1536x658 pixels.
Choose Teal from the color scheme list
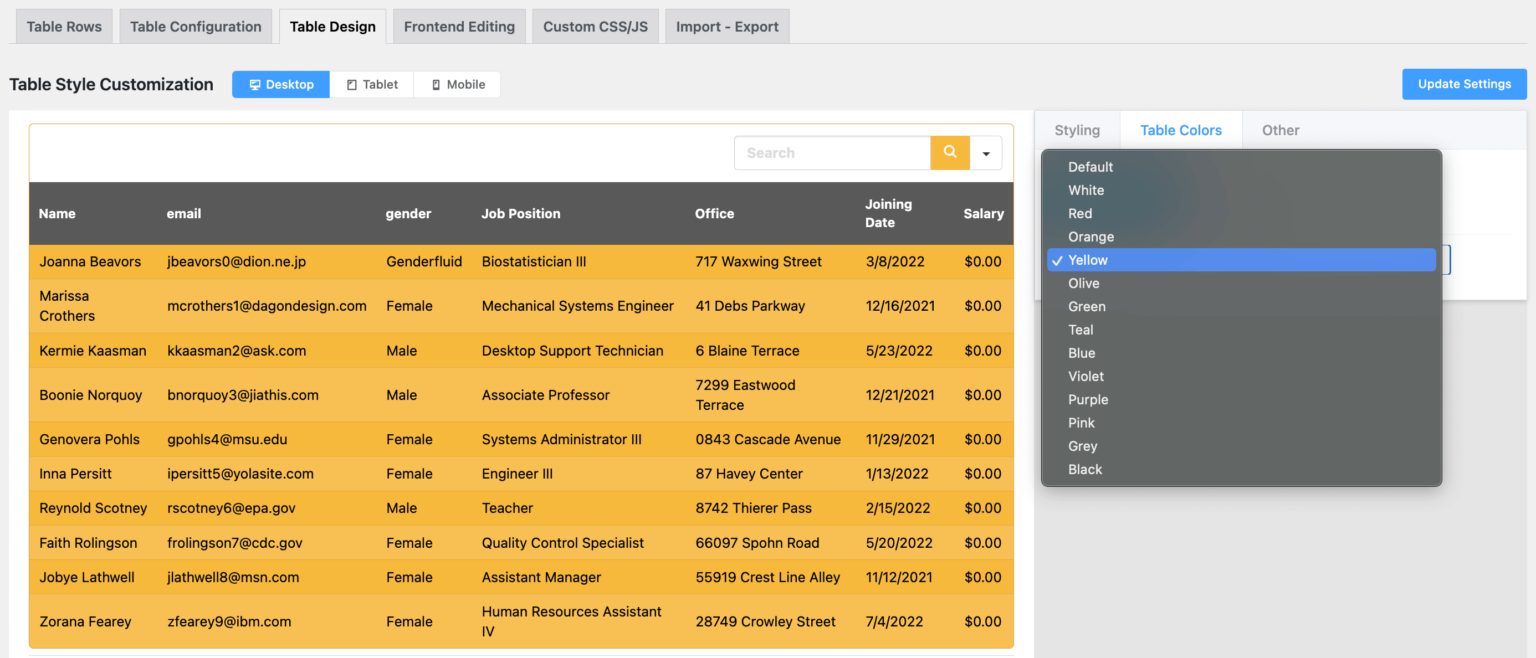tap(1081, 330)
